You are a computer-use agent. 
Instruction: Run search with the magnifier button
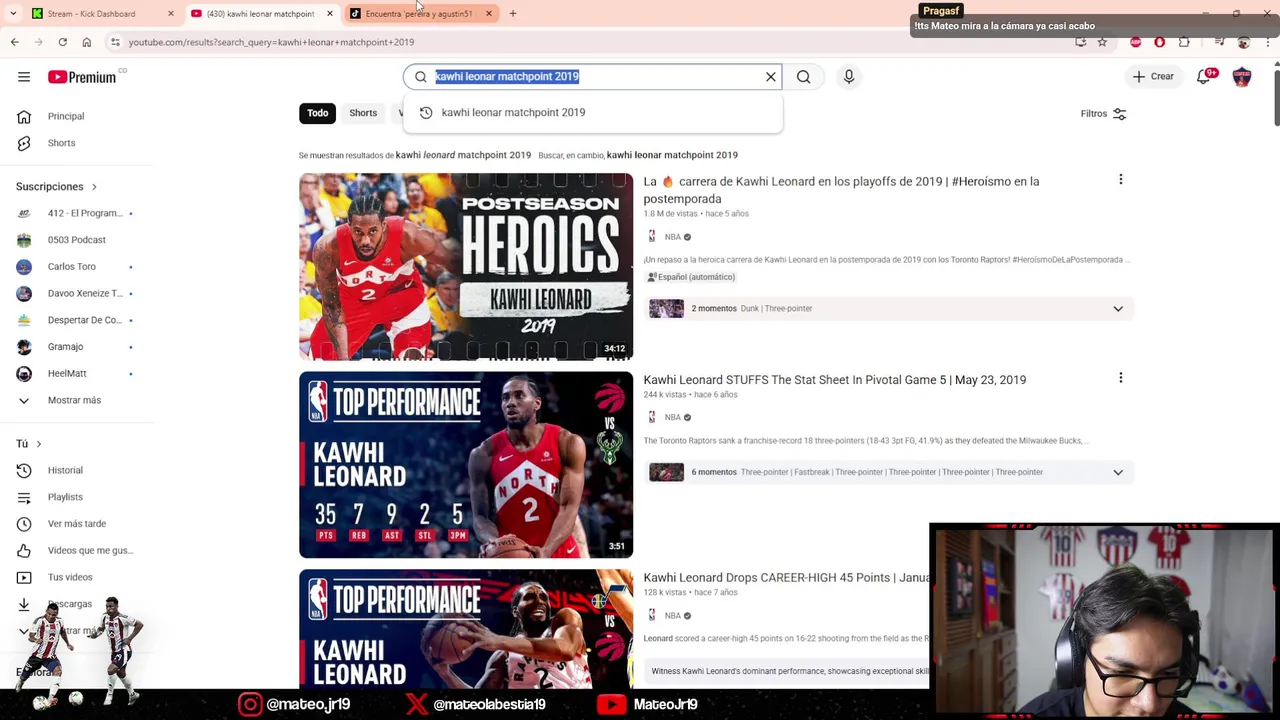point(804,77)
